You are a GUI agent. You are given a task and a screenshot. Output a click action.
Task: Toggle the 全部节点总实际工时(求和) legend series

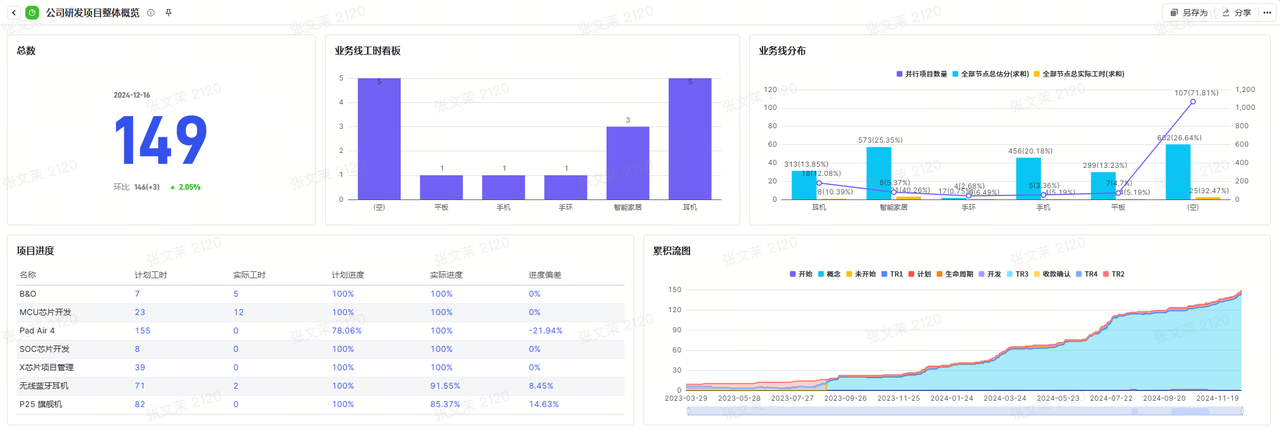(x=1079, y=74)
